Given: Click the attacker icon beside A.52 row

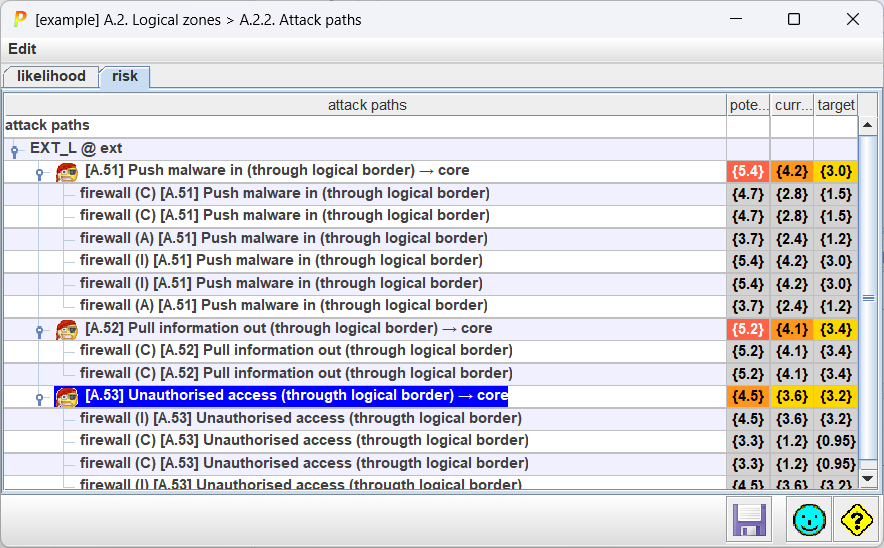Looking at the screenshot, I should 67,329.
